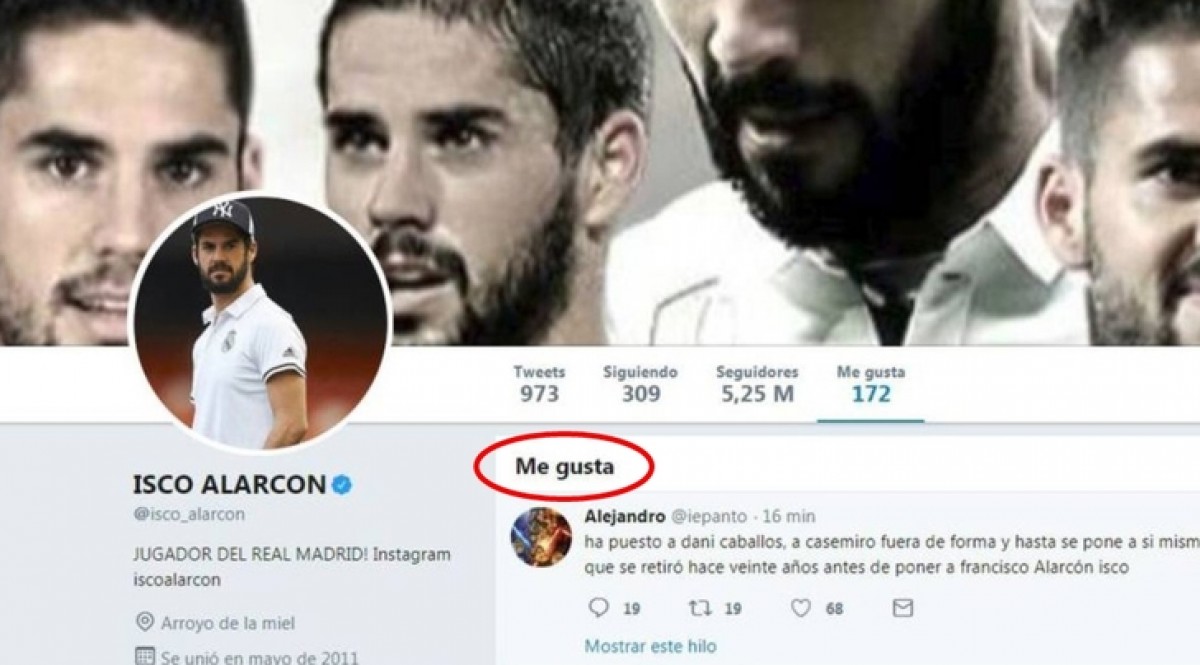Open Isco's round profile picture
The width and height of the screenshot is (1200, 665).
[259, 323]
